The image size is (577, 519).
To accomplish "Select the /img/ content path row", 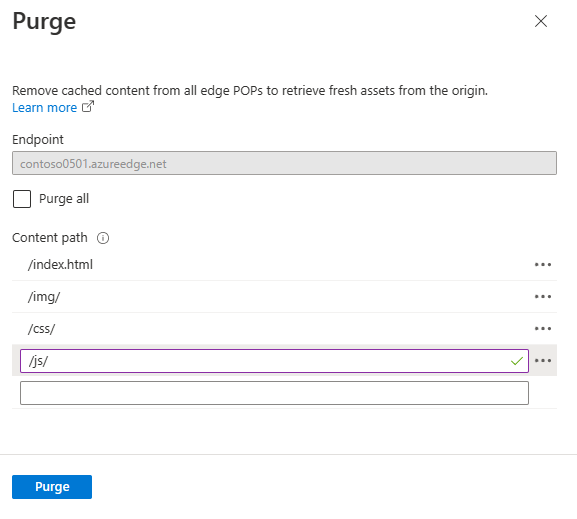I will click(x=284, y=297).
